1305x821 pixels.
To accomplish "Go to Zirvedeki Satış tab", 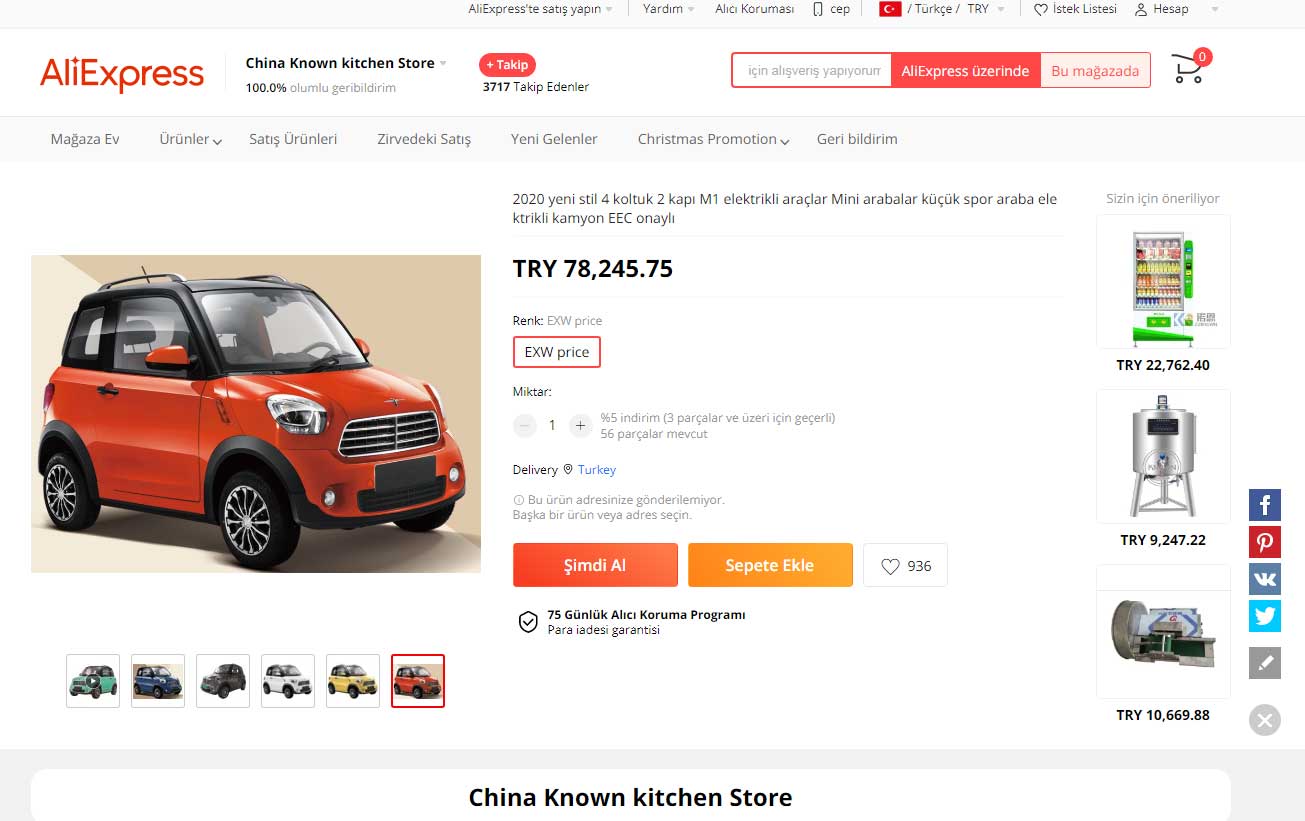I will coord(424,139).
